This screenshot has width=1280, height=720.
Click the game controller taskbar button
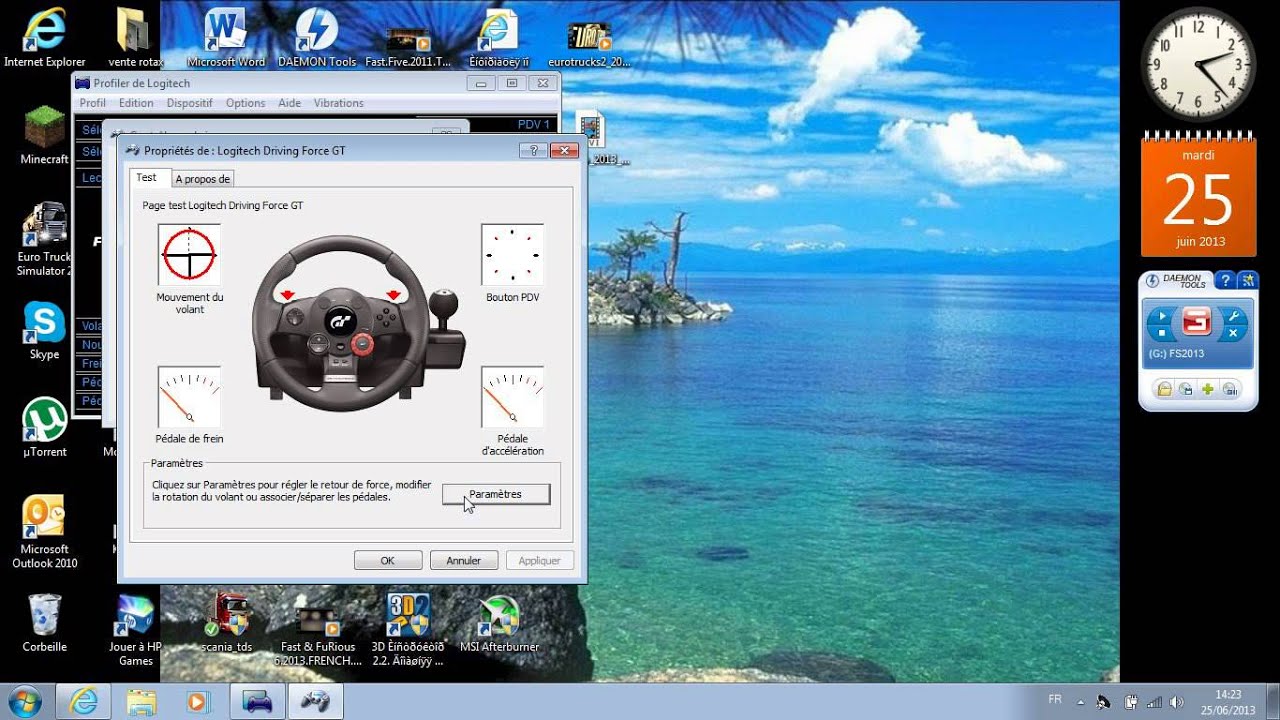(x=316, y=702)
